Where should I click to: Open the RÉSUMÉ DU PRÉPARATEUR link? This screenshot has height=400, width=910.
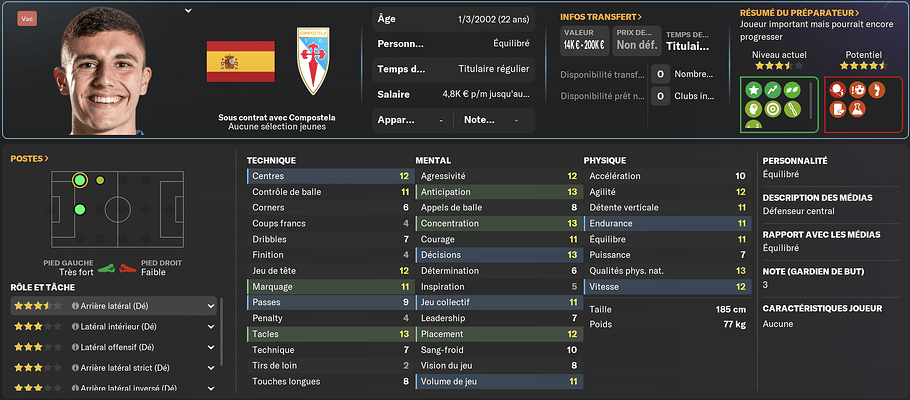coord(800,12)
